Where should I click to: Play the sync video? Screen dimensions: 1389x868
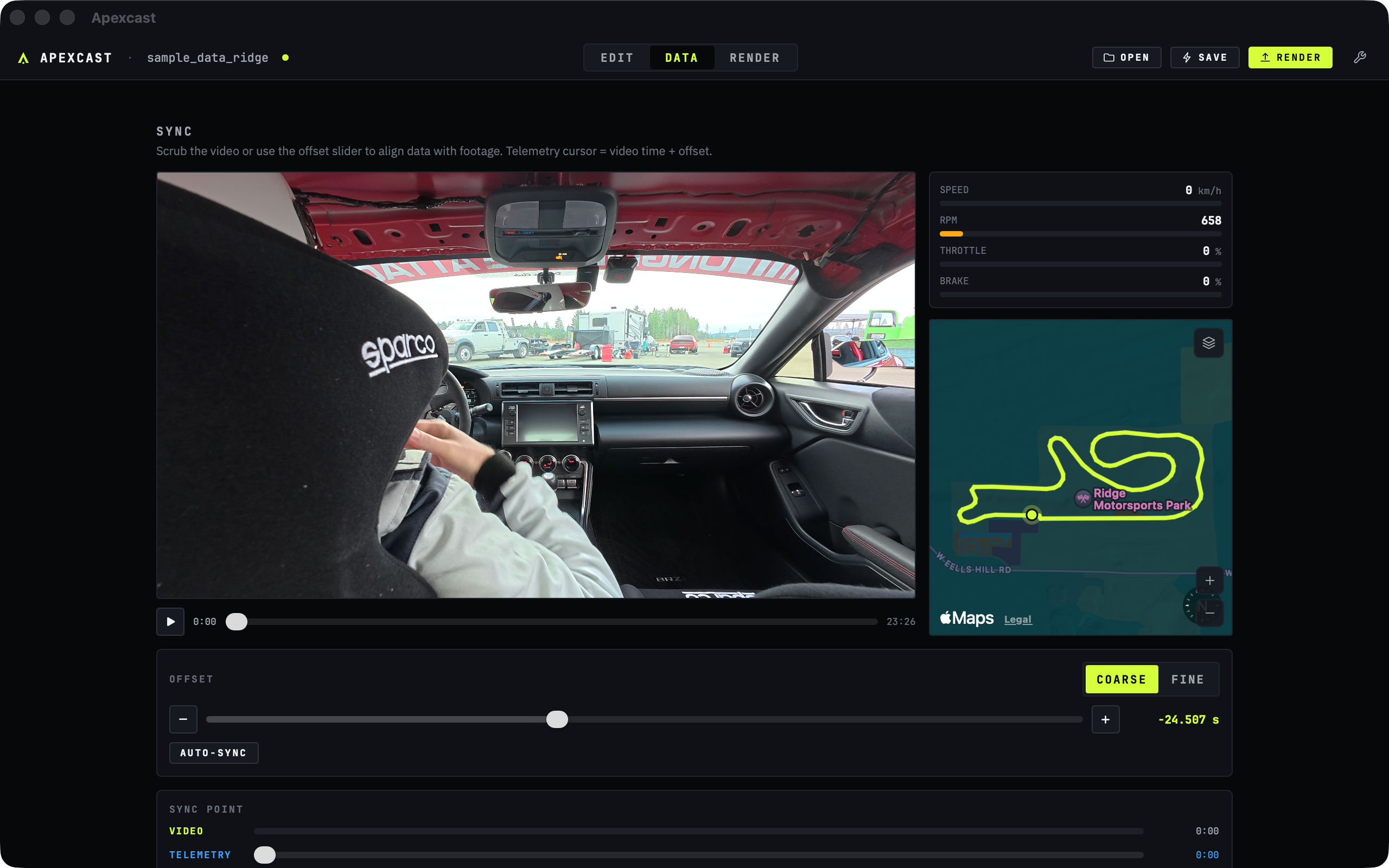coord(170,622)
